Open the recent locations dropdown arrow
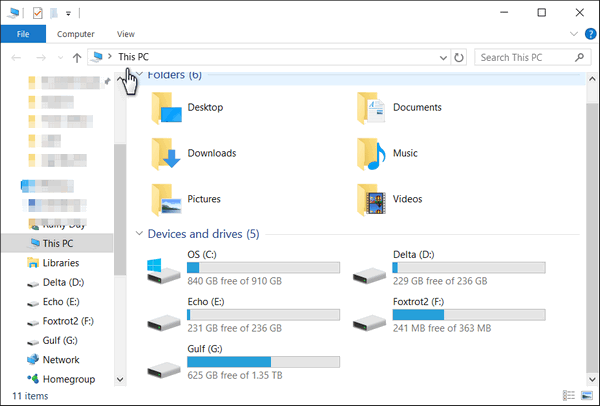Viewport: 600px width, 406px height. click(60, 58)
